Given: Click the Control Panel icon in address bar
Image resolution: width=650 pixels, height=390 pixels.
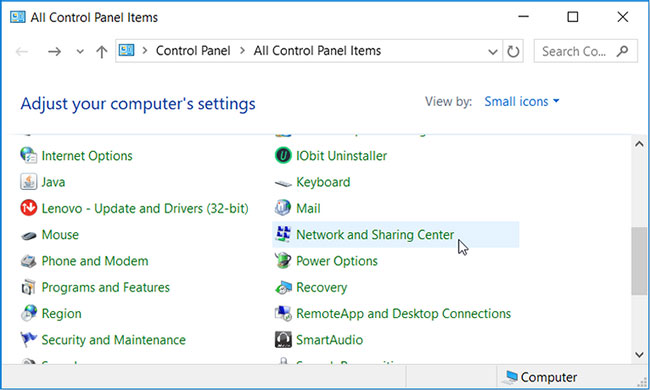Looking at the screenshot, I should (126, 51).
